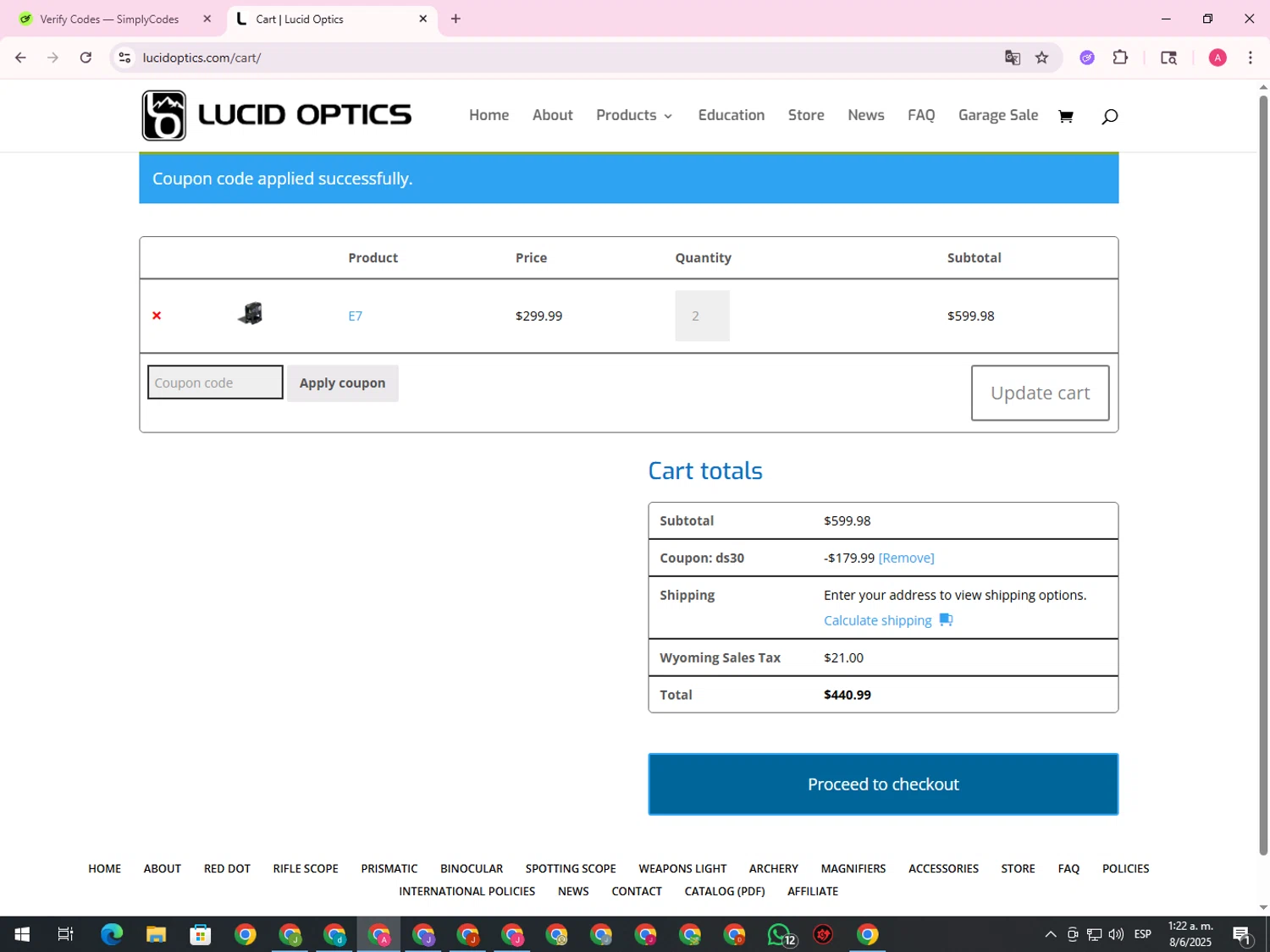
Task: Remove E7 from cart with red X
Action: coord(157,316)
